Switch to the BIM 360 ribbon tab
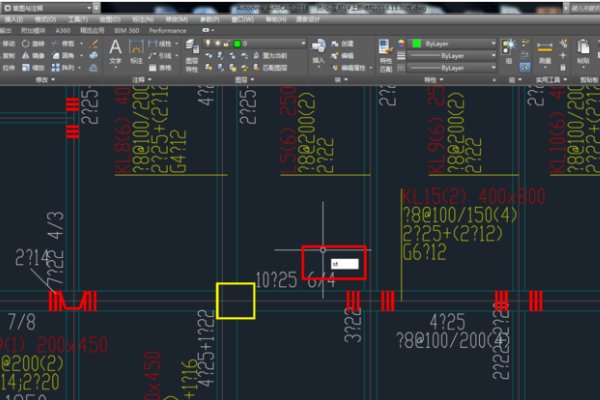This screenshot has width=600, height=400. point(127,30)
